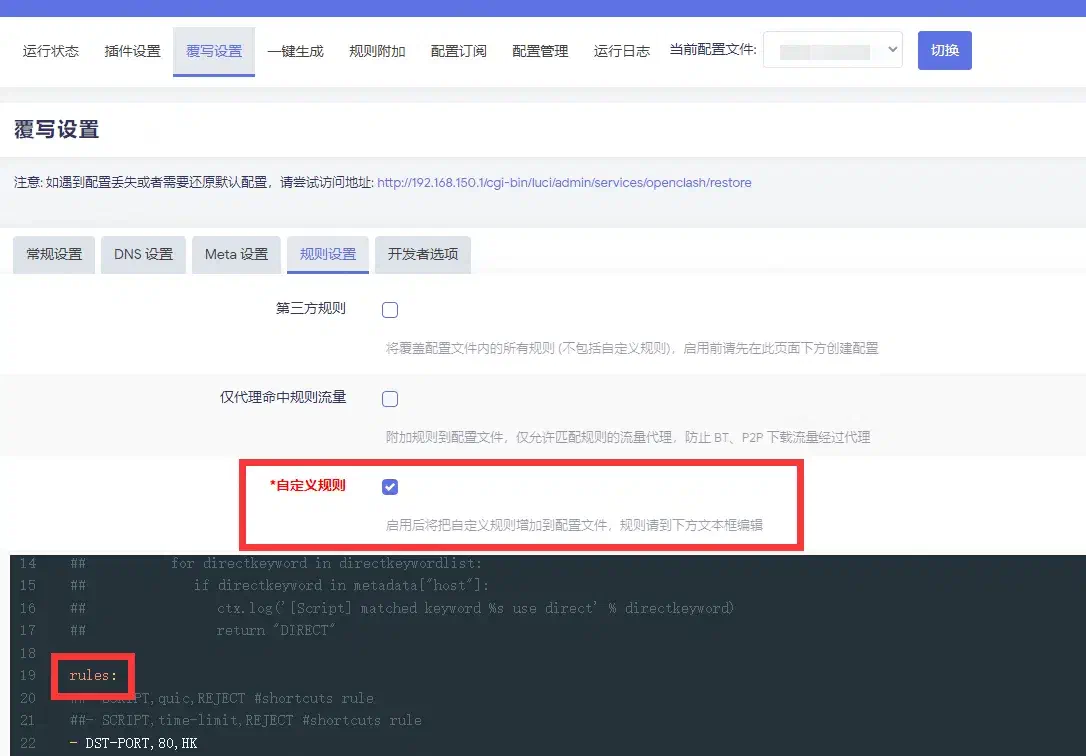Select the Meta 设置 sub-tab
This screenshot has width=1086, height=756.
click(236, 255)
